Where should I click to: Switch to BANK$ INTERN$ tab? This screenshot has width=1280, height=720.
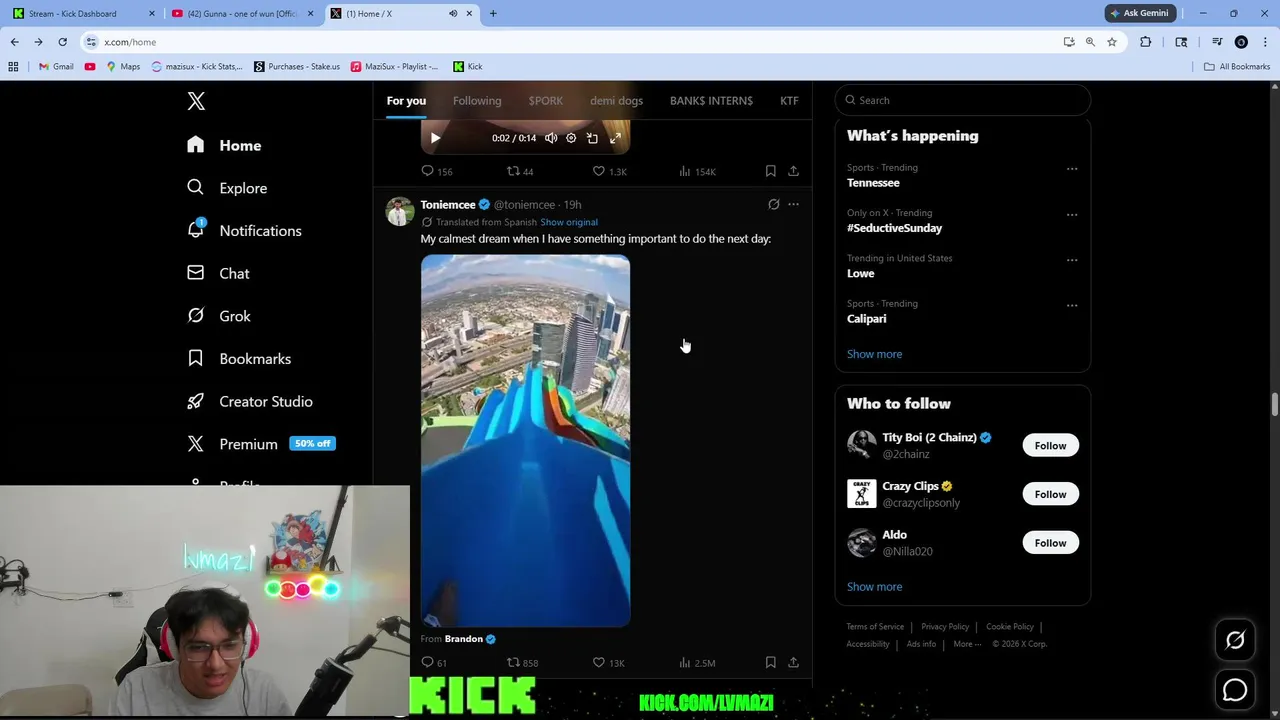click(x=711, y=100)
